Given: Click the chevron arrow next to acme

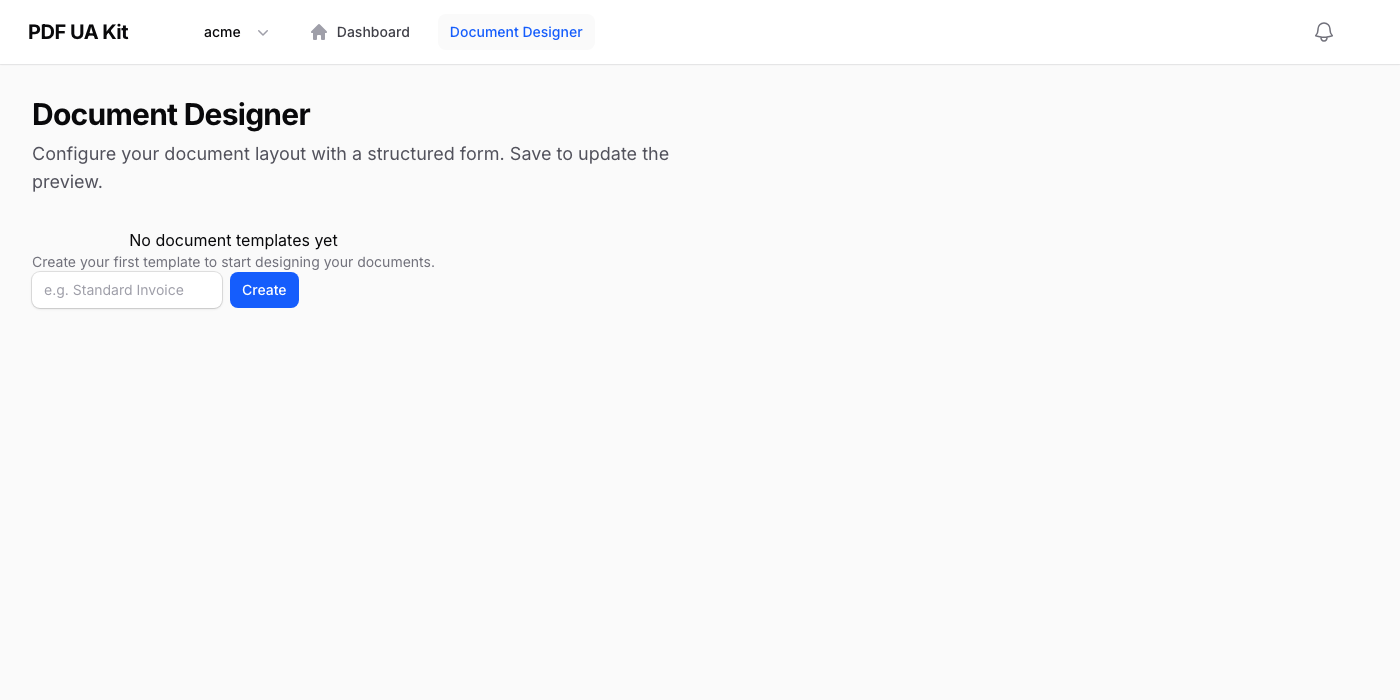Looking at the screenshot, I should click(x=263, y=32).
